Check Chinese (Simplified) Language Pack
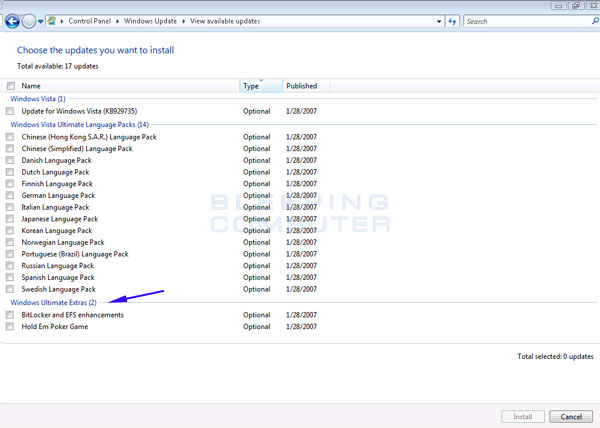Screen dimensions: 600x428 coord(10,148)
